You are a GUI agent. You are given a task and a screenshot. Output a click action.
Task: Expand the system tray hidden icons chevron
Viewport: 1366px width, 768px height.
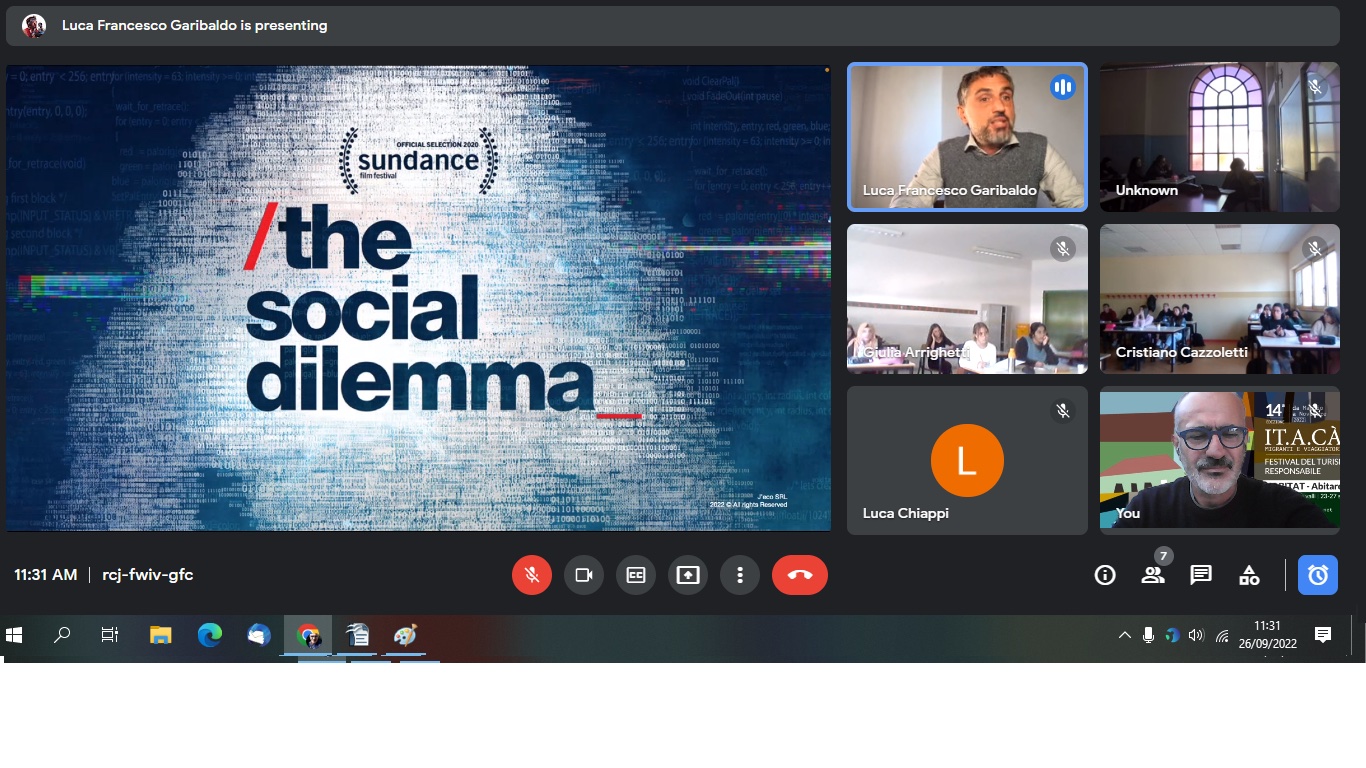pyautogui.click(x=1125, y=635)
